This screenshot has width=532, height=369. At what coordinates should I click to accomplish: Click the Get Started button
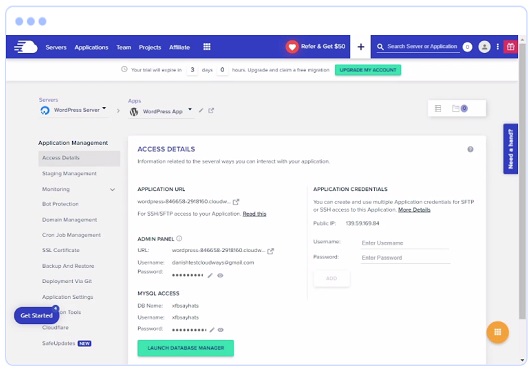[36, 315]
